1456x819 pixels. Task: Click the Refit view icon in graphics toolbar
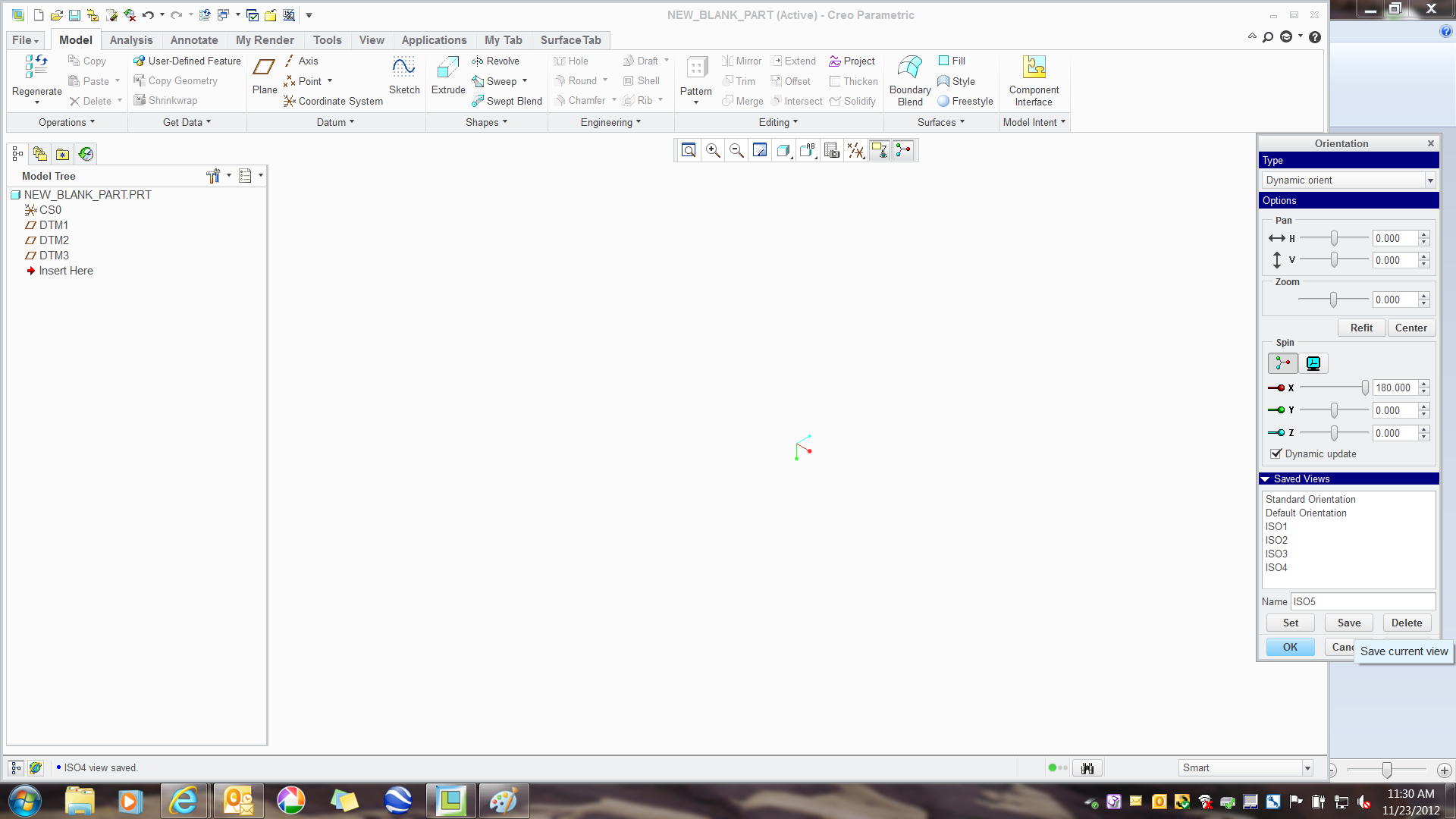pyautogui.click(x=689, y=150)
